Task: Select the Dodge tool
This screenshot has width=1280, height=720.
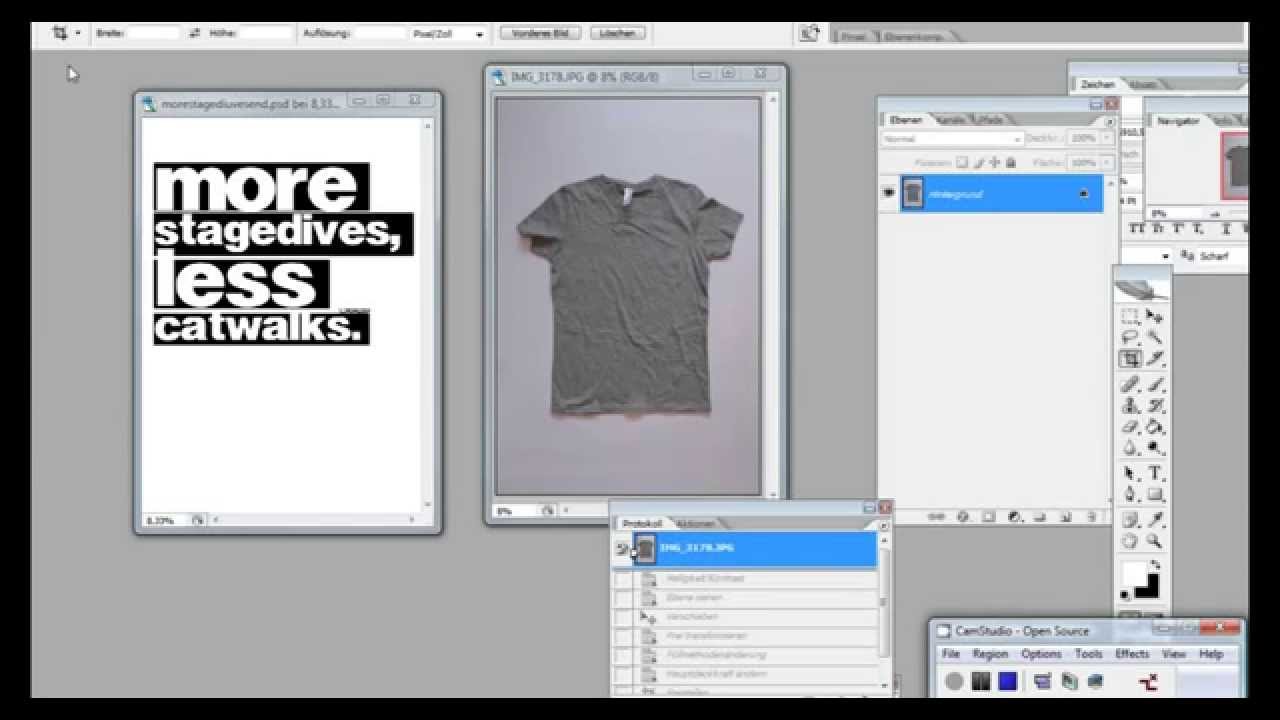Action: [1154, 448]
